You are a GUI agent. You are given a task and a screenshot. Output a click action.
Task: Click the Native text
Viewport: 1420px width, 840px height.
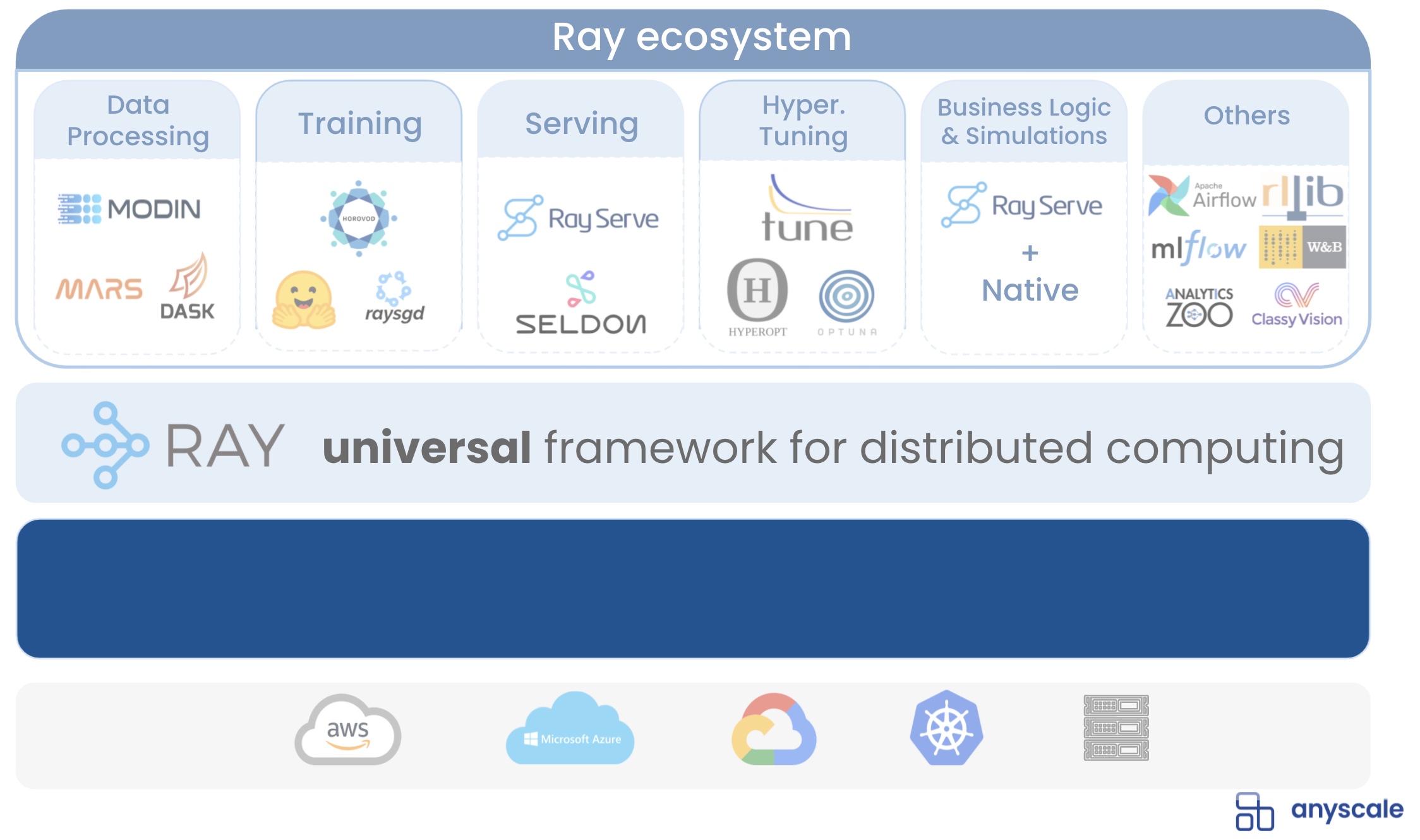click(1030, 290)
